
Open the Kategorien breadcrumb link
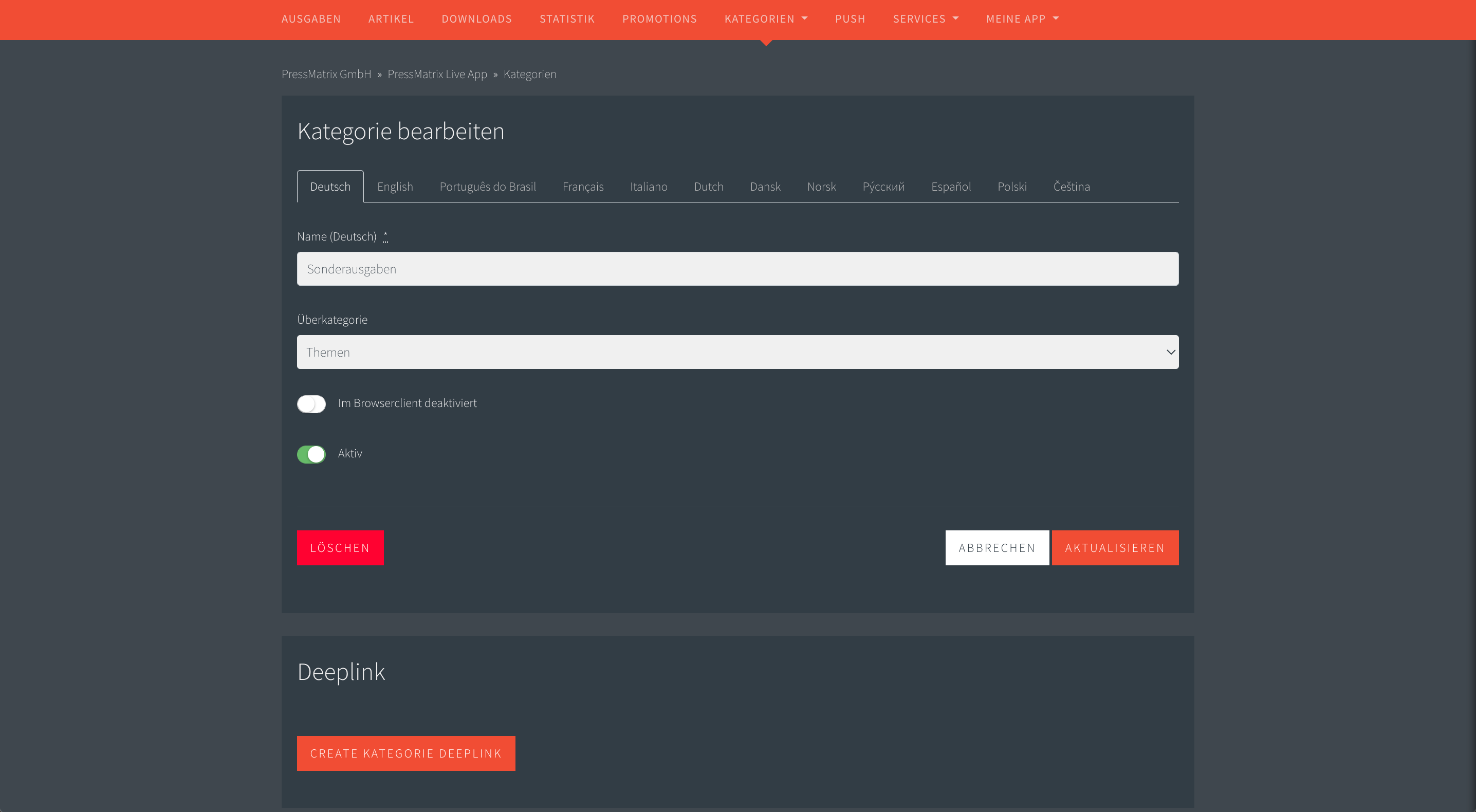(x=529, y=74)
